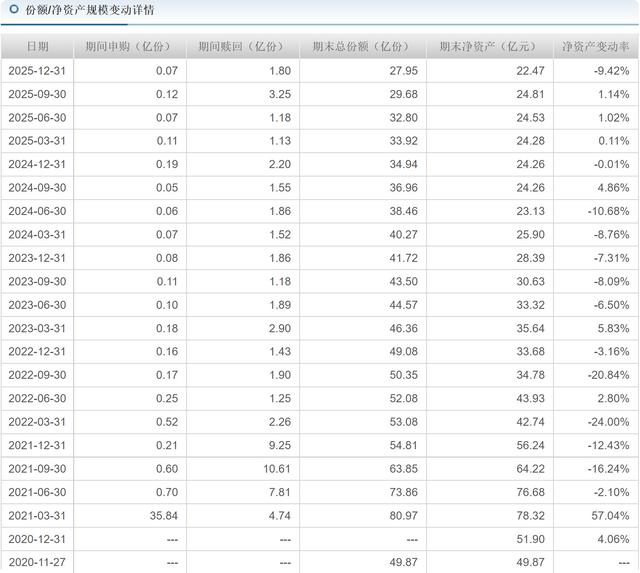
Task: Select the 日期 column header
Action: tap(37, 47)
